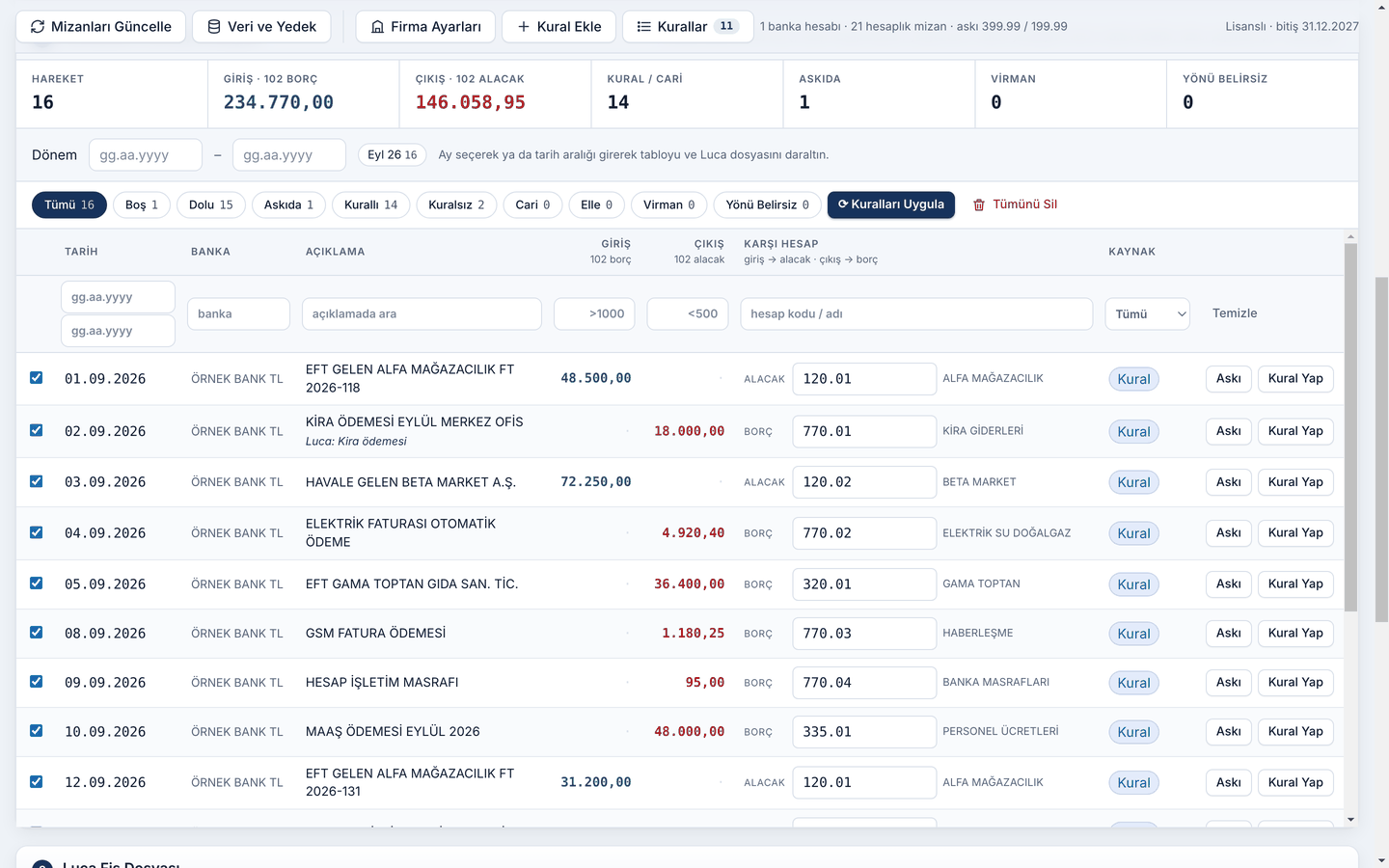The image size is (1389, 868).
Task: Select the Virman filter tab
Action: (x=669, y=204)
